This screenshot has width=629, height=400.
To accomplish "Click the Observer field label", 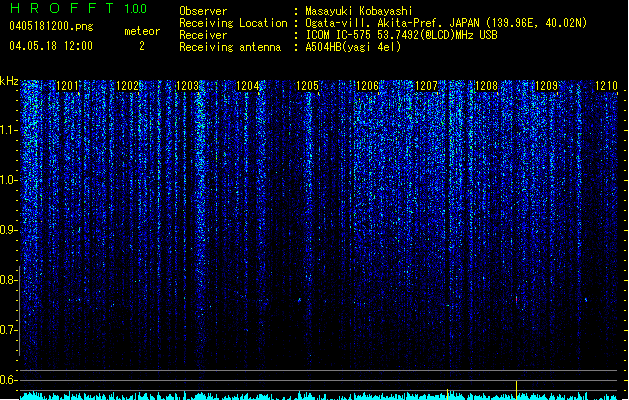I will [x=203, y=11].
